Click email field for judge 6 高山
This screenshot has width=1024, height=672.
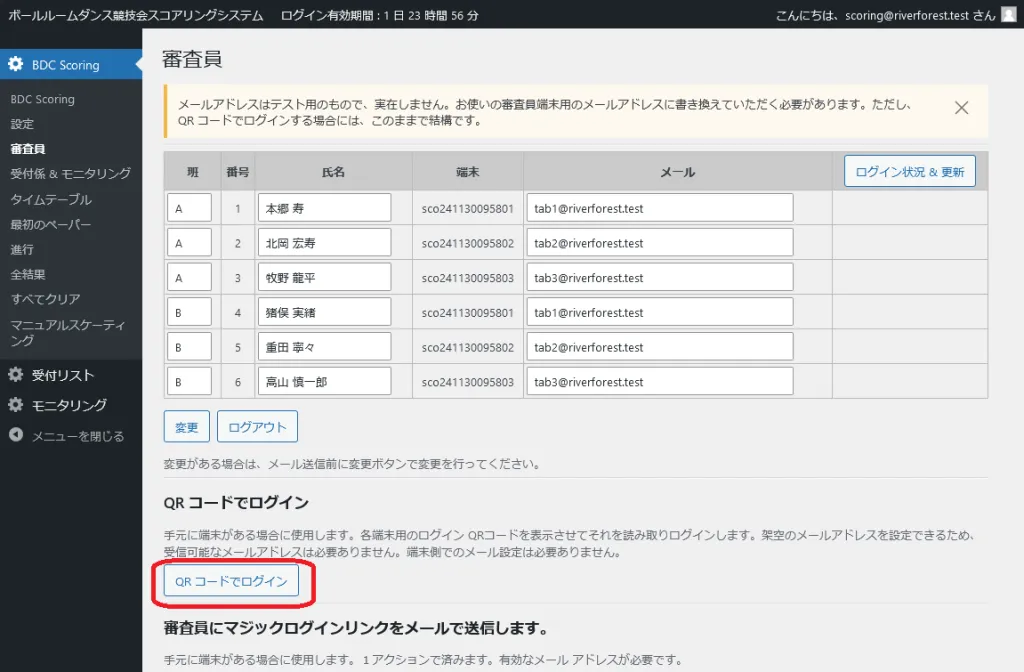point(659,382)
